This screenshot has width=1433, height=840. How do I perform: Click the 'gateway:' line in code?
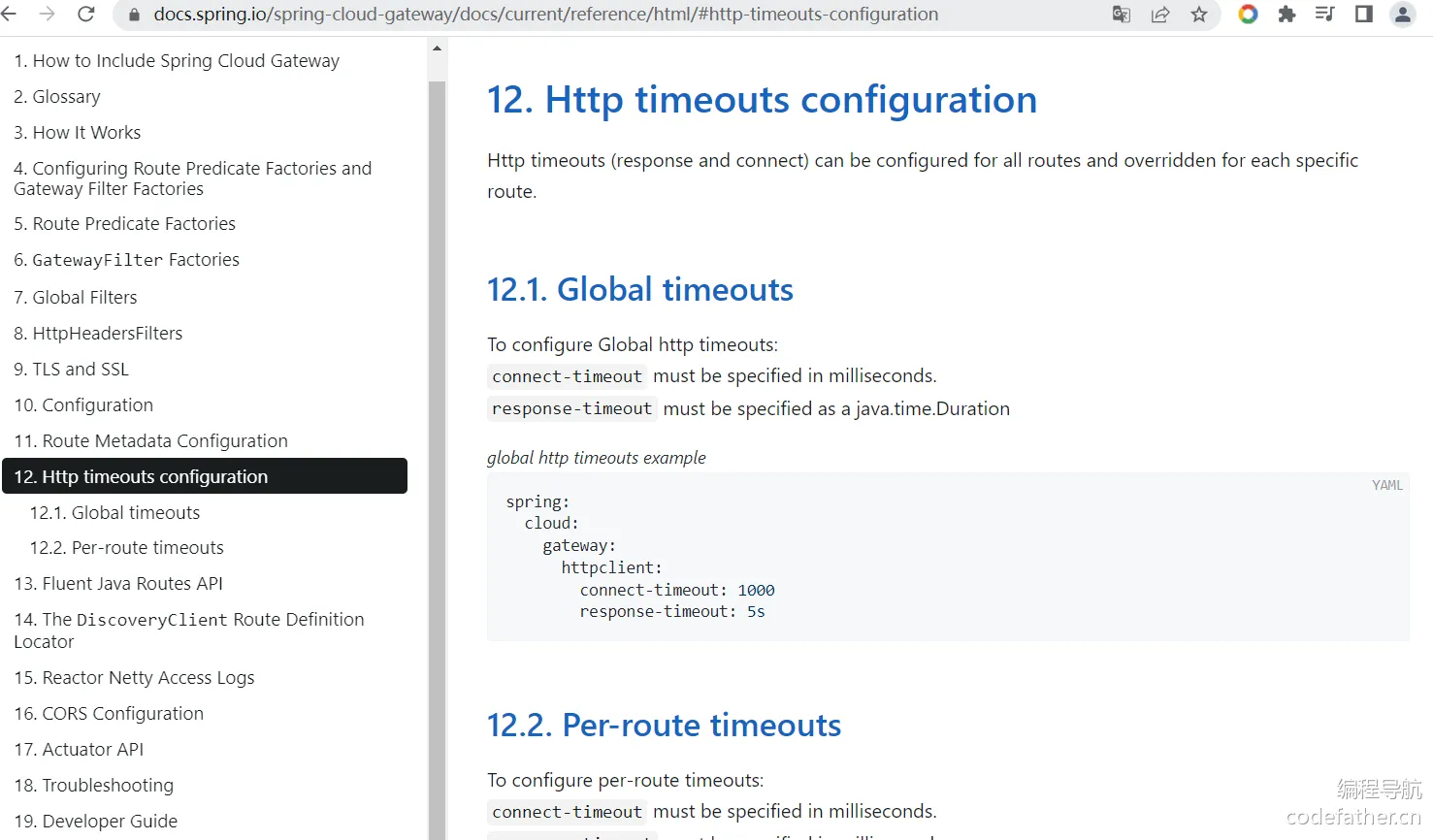point(579,545)
